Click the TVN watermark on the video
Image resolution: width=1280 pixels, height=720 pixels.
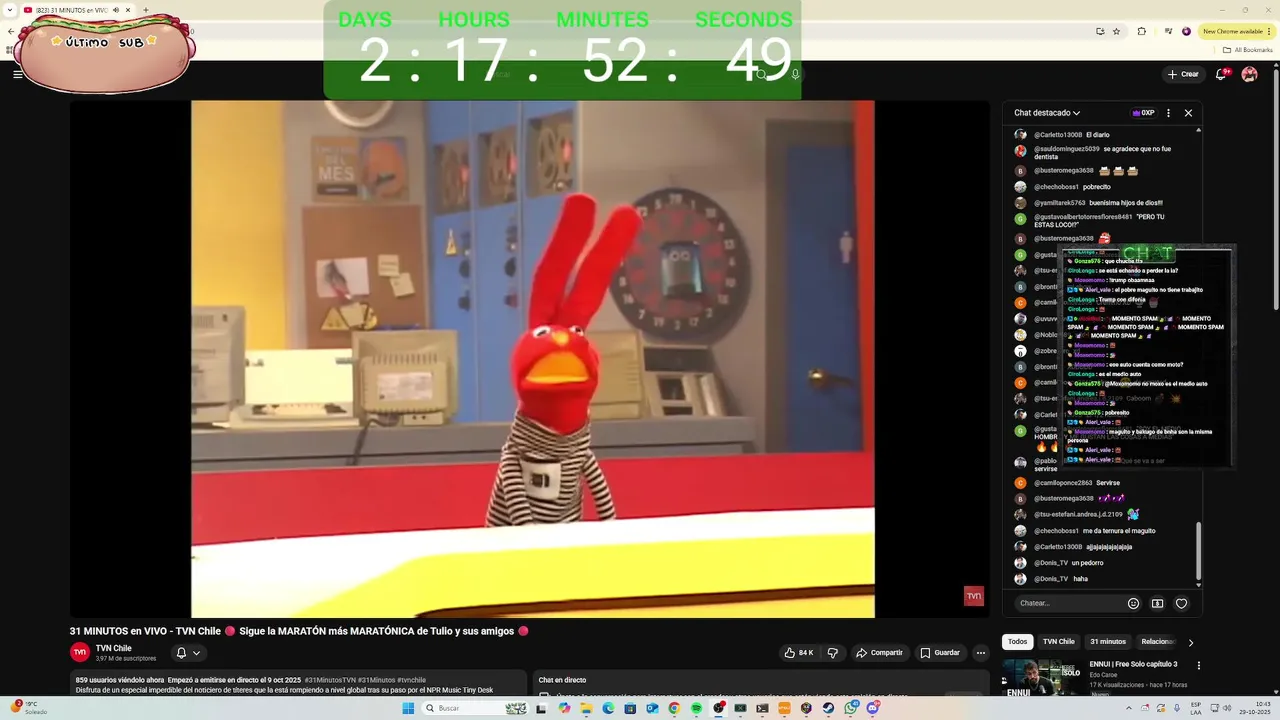click(x=974, y=596)
